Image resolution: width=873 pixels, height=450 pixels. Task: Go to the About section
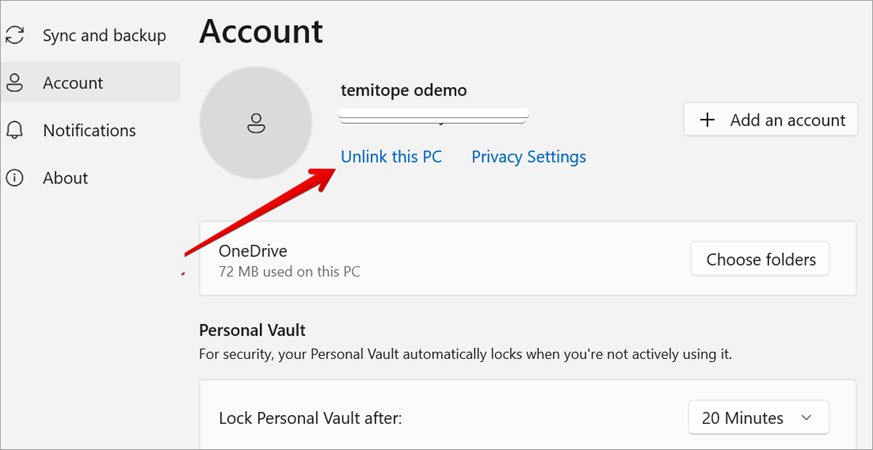[x=65, y=178]
